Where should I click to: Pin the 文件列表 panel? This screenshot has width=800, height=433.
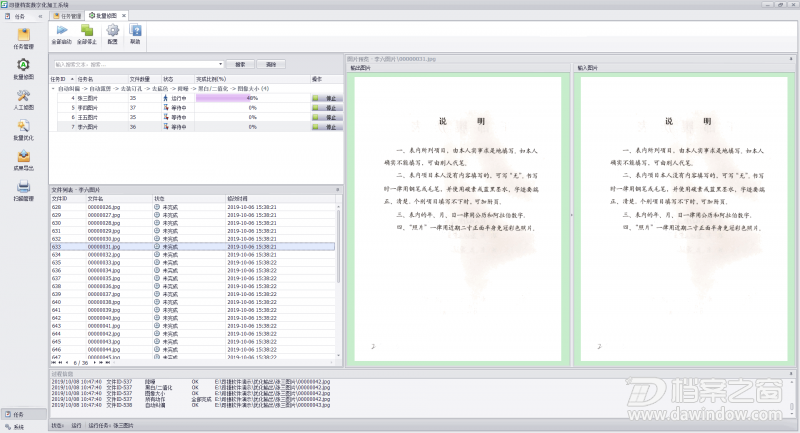[x=337, y=190]
